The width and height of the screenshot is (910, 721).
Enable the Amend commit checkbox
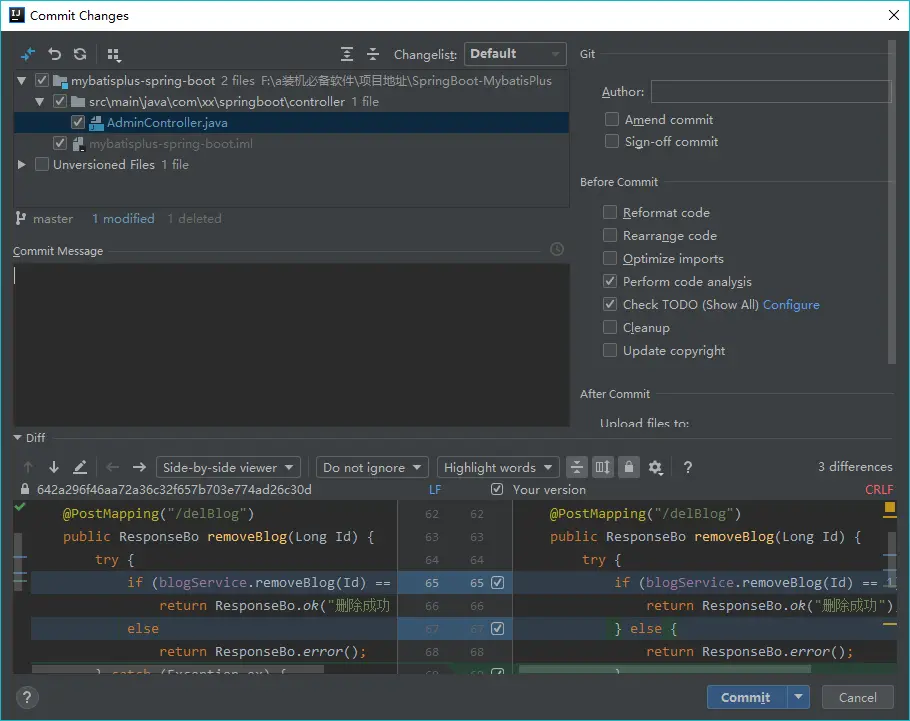coord(611,119)
